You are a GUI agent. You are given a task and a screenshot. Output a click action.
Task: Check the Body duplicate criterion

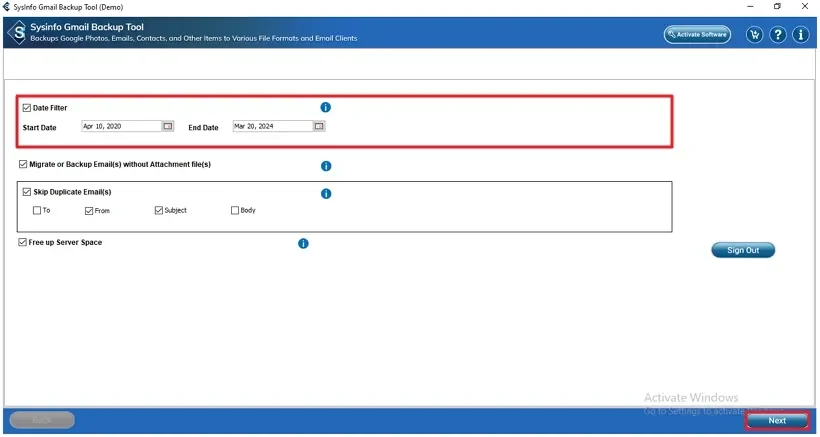click(235, 210)
